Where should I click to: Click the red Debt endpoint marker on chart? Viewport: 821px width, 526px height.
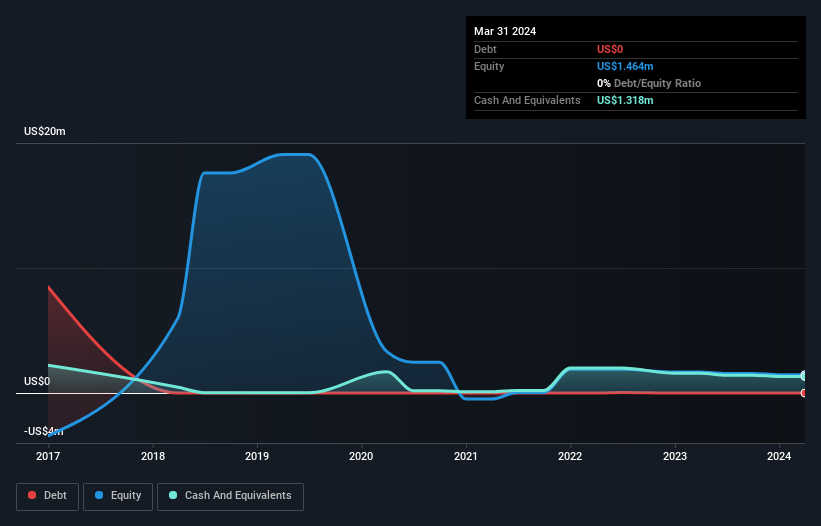click(x=804, y=393)
